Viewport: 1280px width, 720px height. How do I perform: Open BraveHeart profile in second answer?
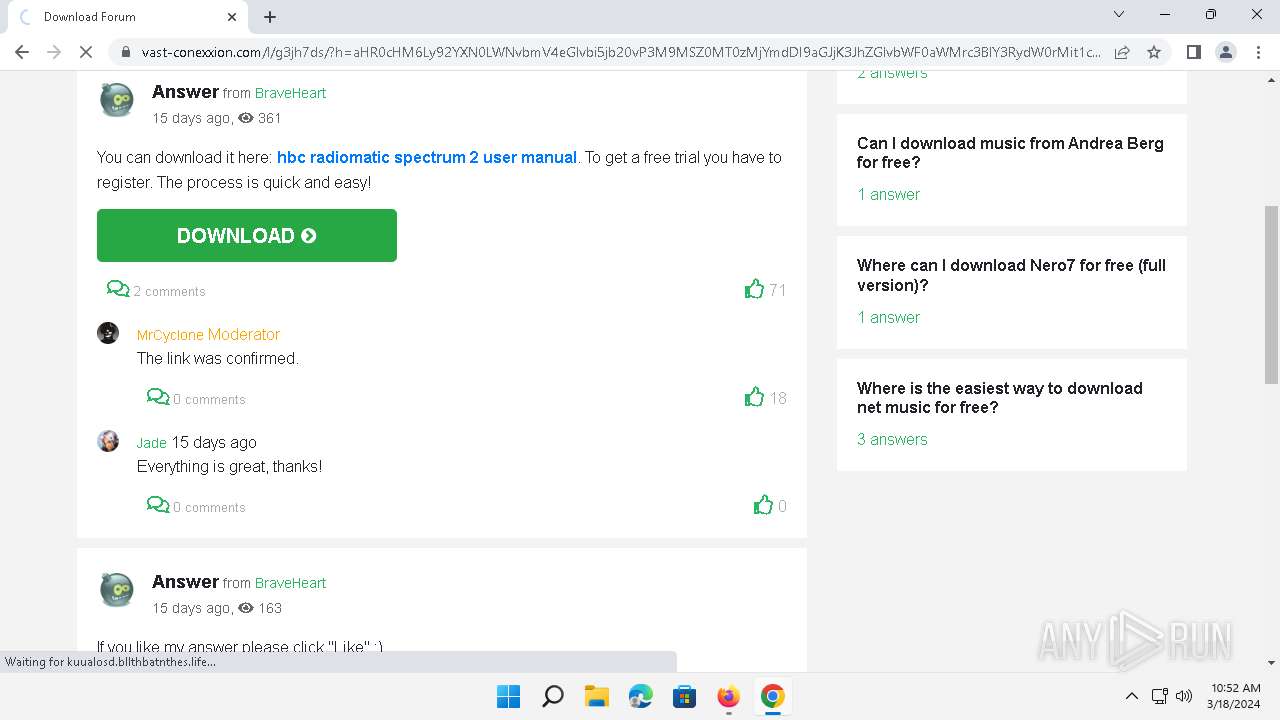tap(290, 583)
